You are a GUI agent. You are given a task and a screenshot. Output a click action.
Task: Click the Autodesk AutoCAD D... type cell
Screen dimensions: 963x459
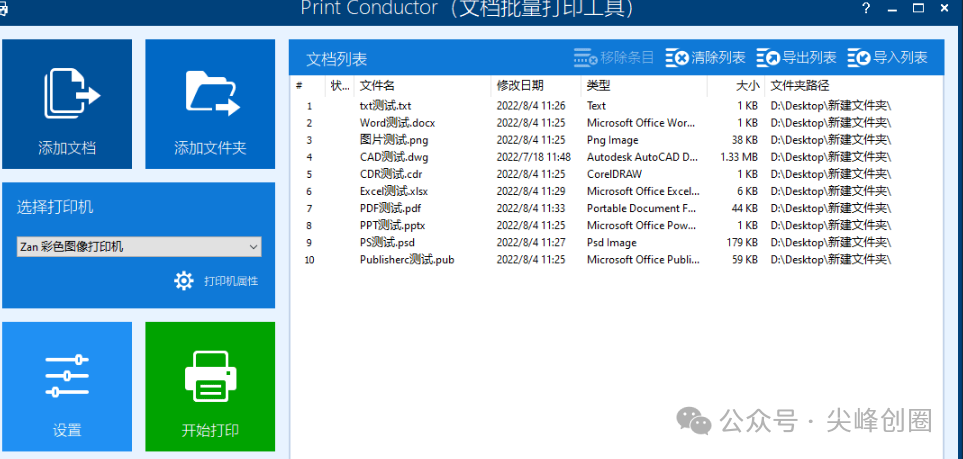tap(642, 157)
